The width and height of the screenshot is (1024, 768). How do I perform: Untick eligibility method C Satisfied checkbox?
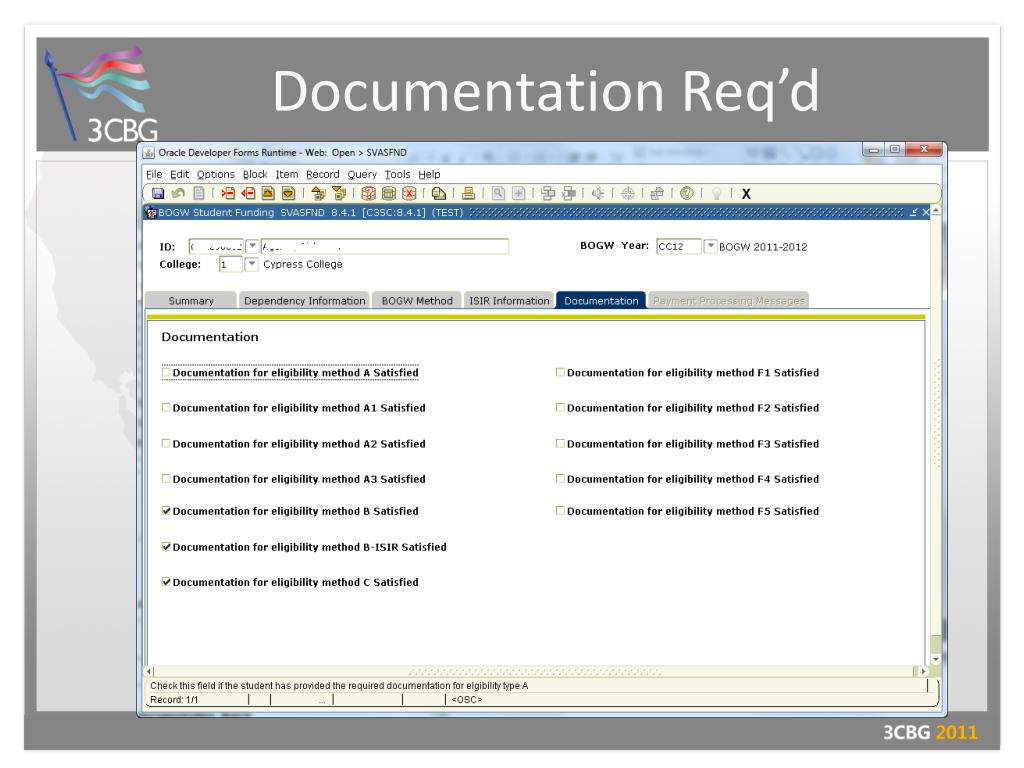point(167,582)
